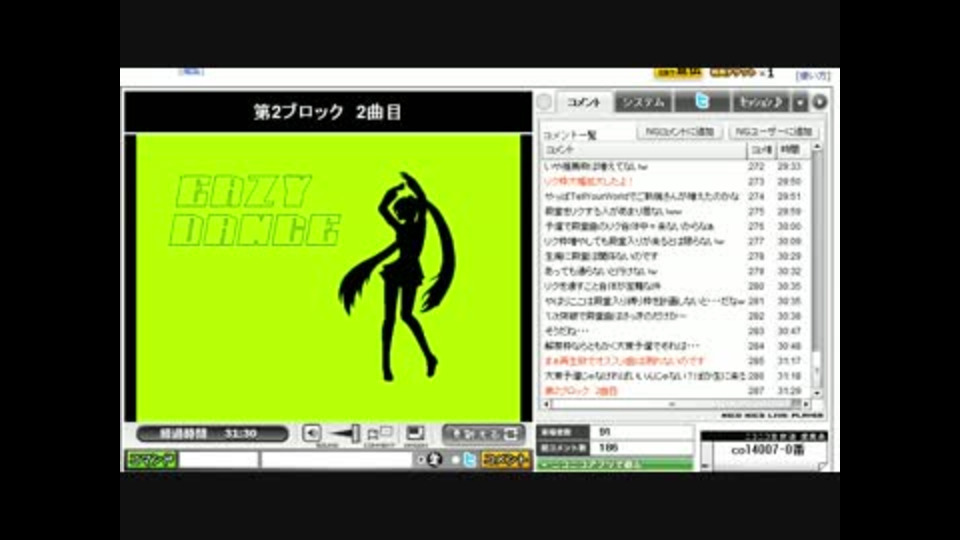Image resolution: width=960 pixels, height=540 pixels.
Task: Mute the sound with the speaker icon
Action: 311,433
